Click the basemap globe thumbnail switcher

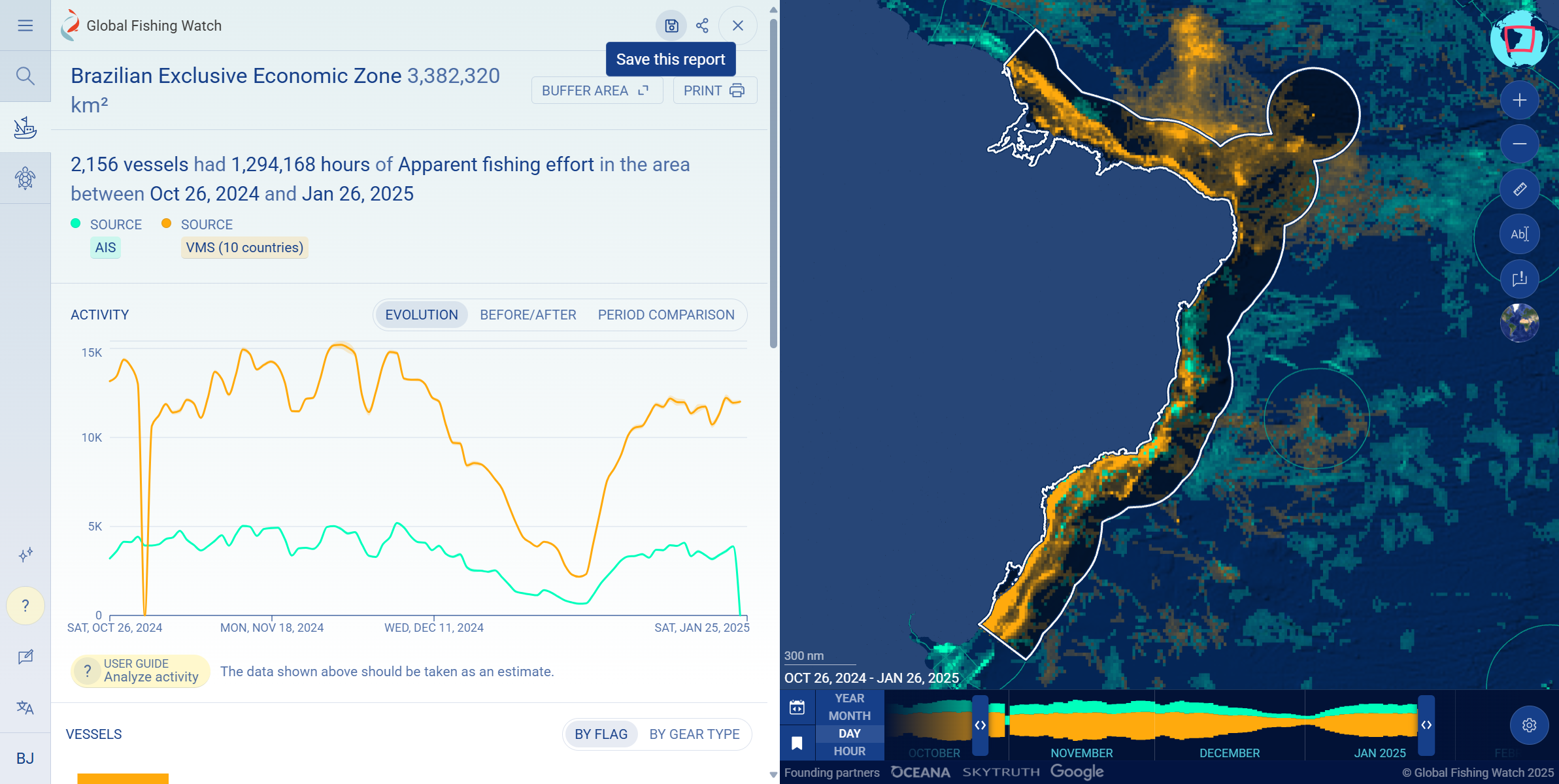tap(1519, 323)
